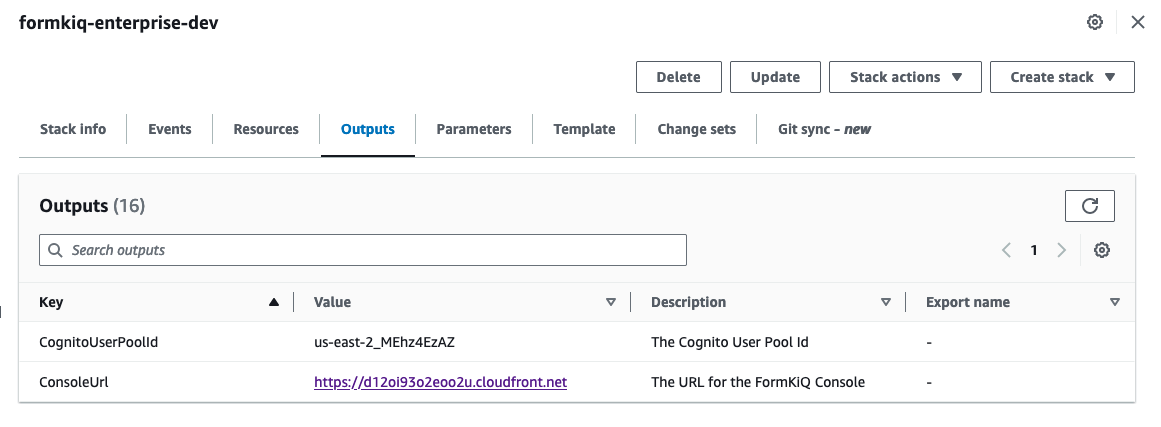Switch to the Parameters tab
Viewport: 1161px width, 427px height.
474,129
